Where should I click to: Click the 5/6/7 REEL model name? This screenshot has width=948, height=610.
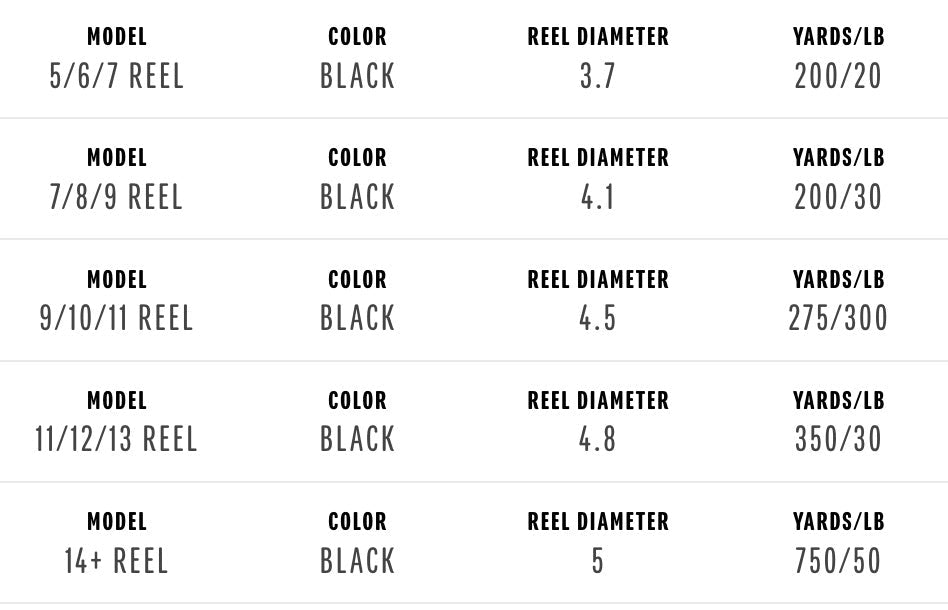click(x=117, y=77)
